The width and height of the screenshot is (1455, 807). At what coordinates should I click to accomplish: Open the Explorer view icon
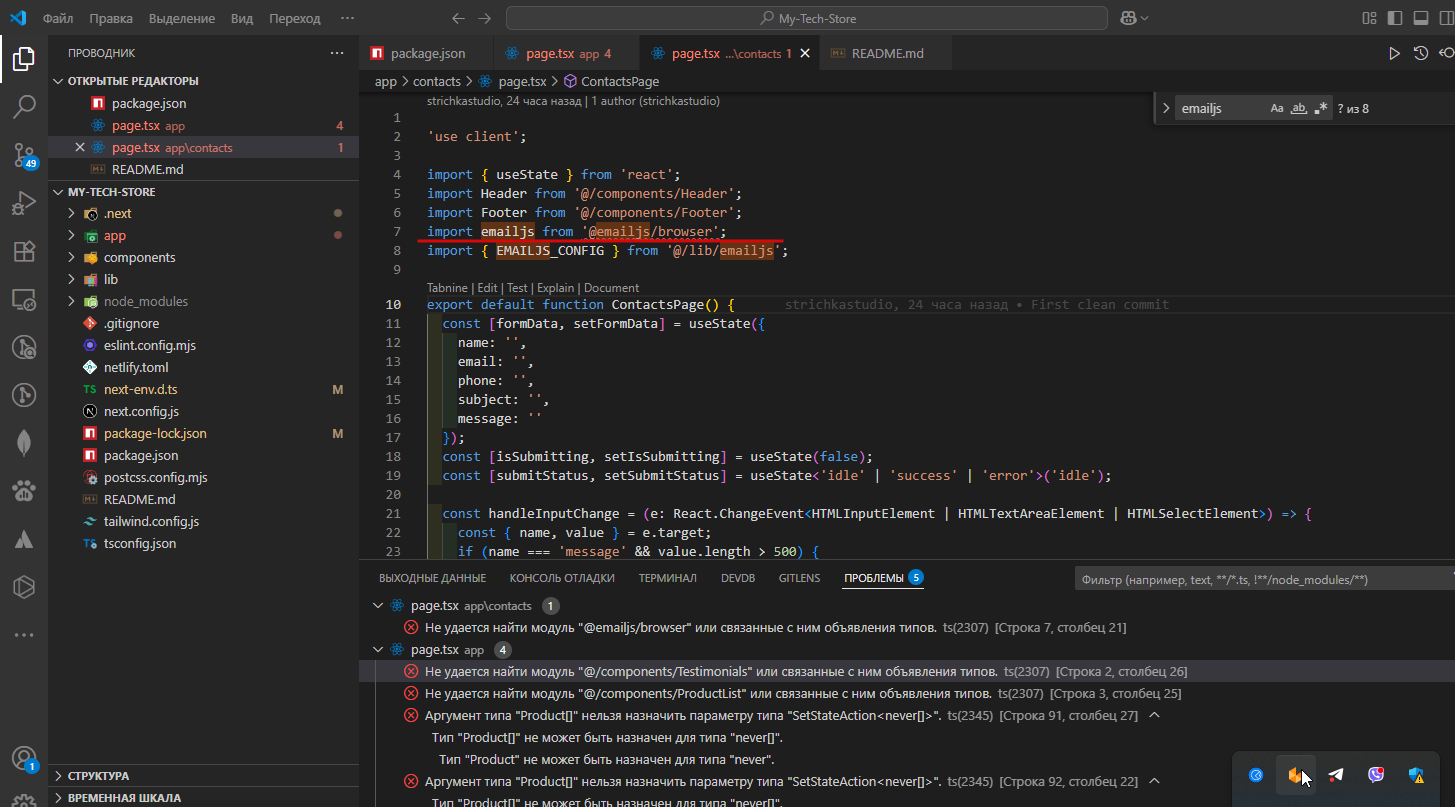24,59
